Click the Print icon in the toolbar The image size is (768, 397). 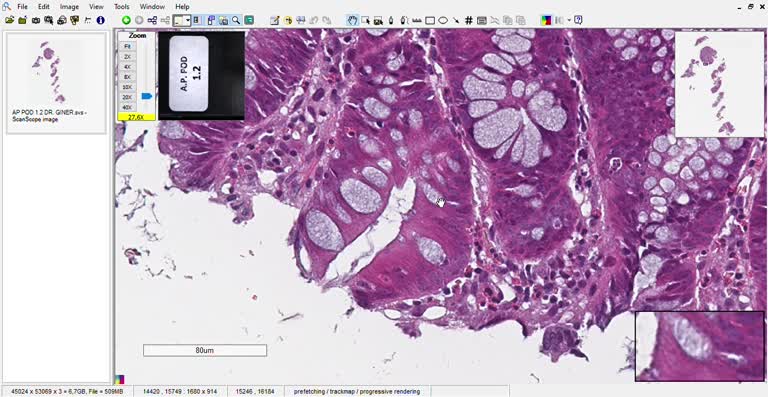click(62, 20)
